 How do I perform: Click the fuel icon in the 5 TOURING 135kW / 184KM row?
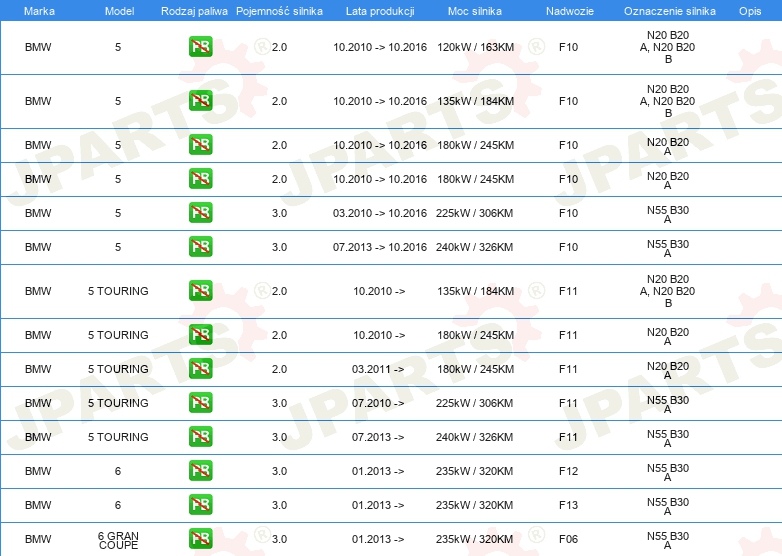click(200, 291)
